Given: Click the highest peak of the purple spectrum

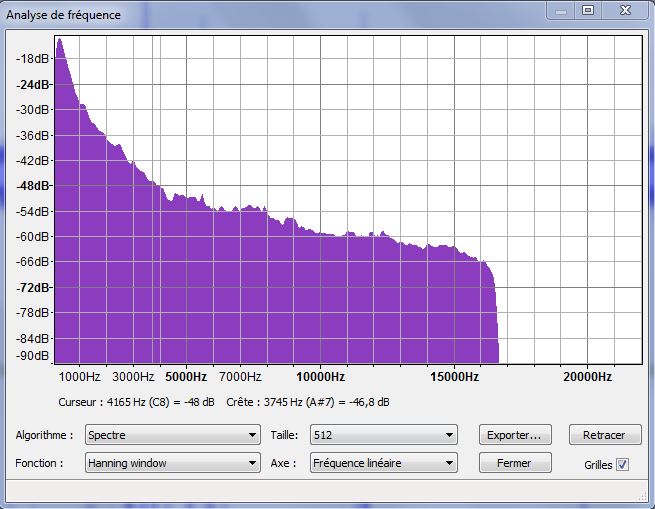Looking at the screenshot, I should [x=59, y=41].
